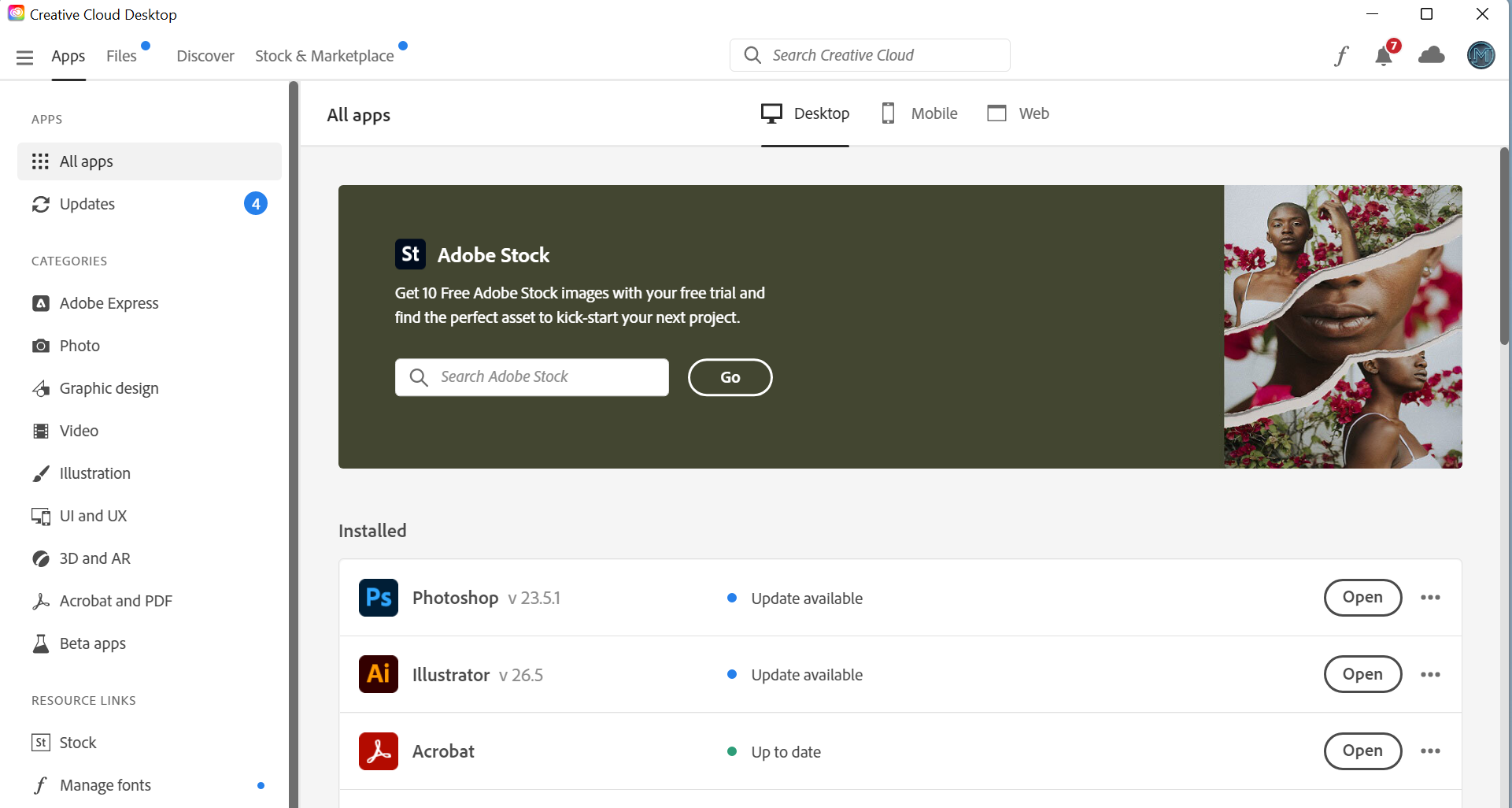The width and height of the screenshot is (1512, 808).
Task: Open the Manage fonts icon in sidebar
Action: click(41, 784)
